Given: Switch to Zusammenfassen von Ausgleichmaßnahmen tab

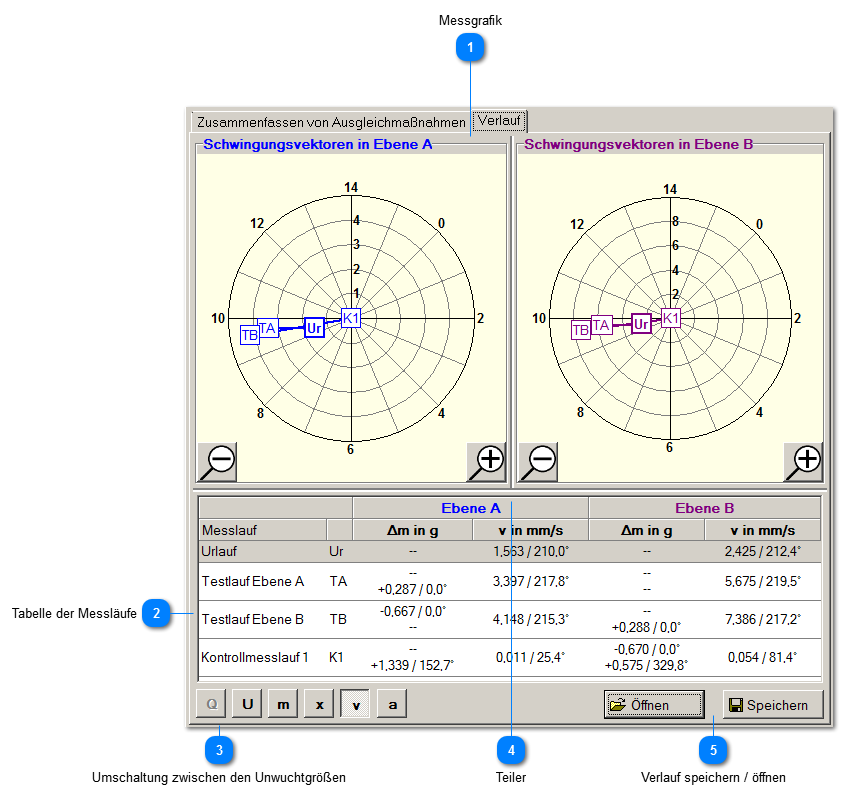Looking at the screenshot, I should click(330, 122).
